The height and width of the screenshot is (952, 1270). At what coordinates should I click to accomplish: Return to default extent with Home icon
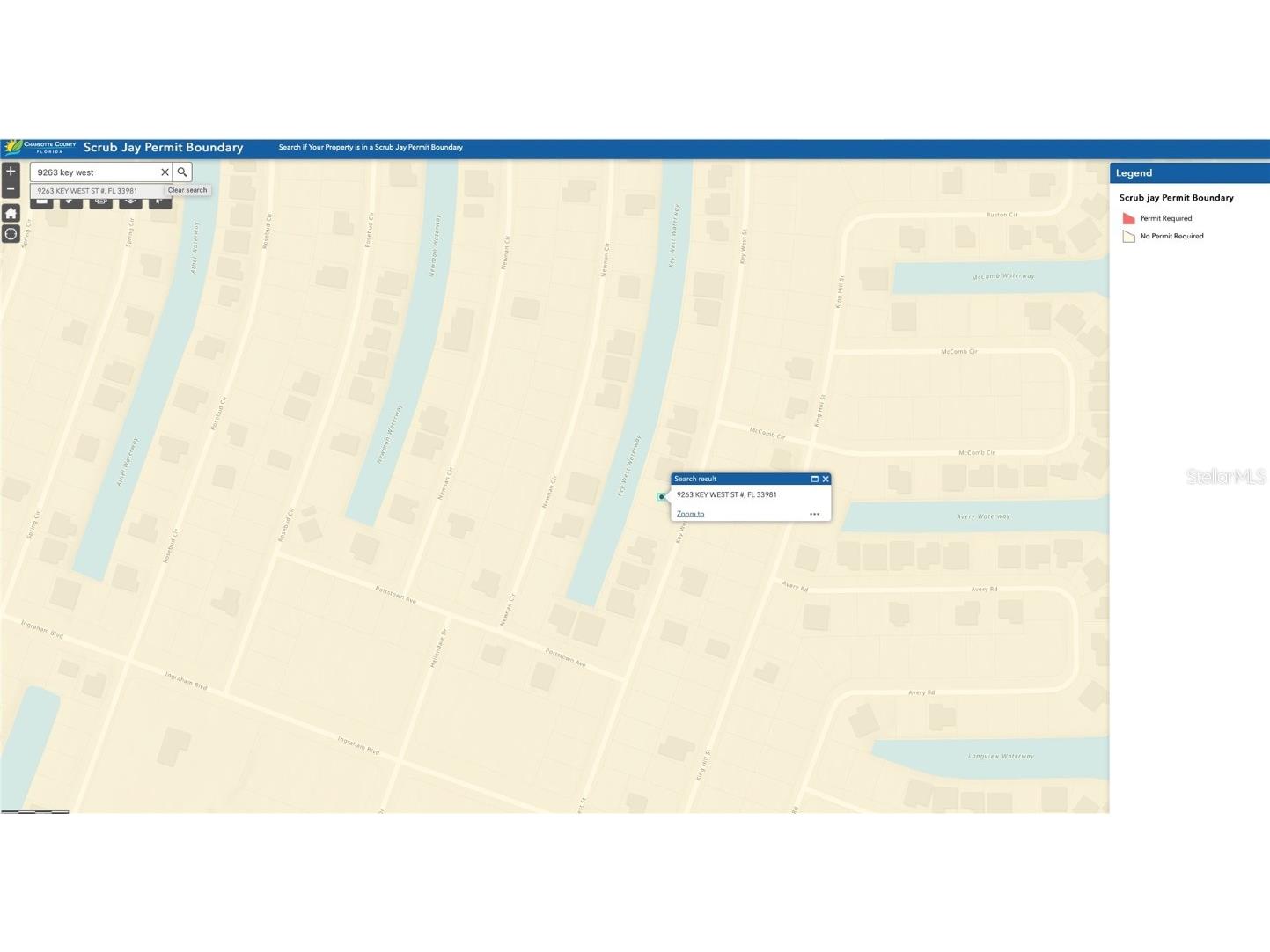click(x=11, y=213)
